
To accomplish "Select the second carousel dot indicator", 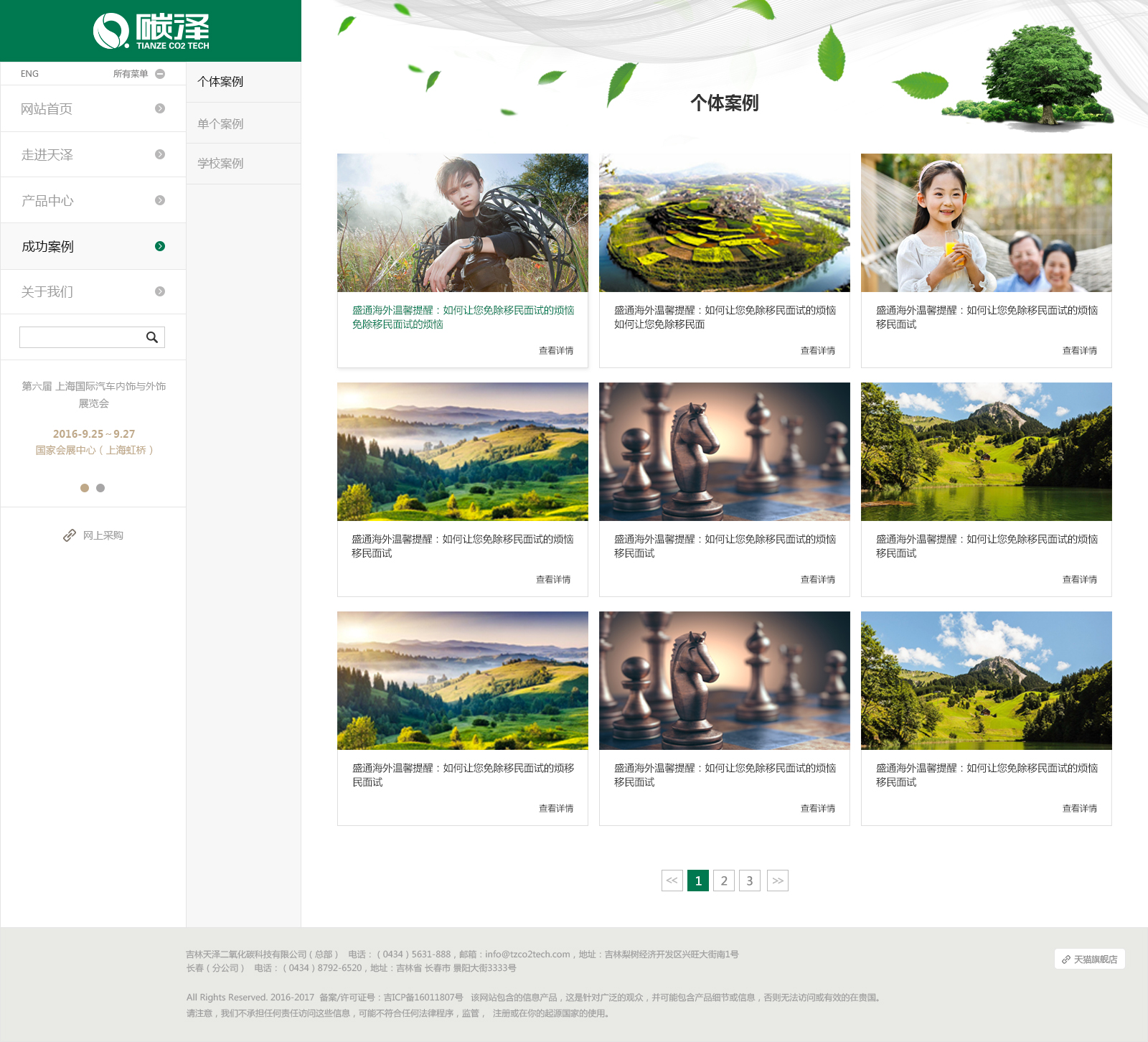I will (x=100, y=488).
